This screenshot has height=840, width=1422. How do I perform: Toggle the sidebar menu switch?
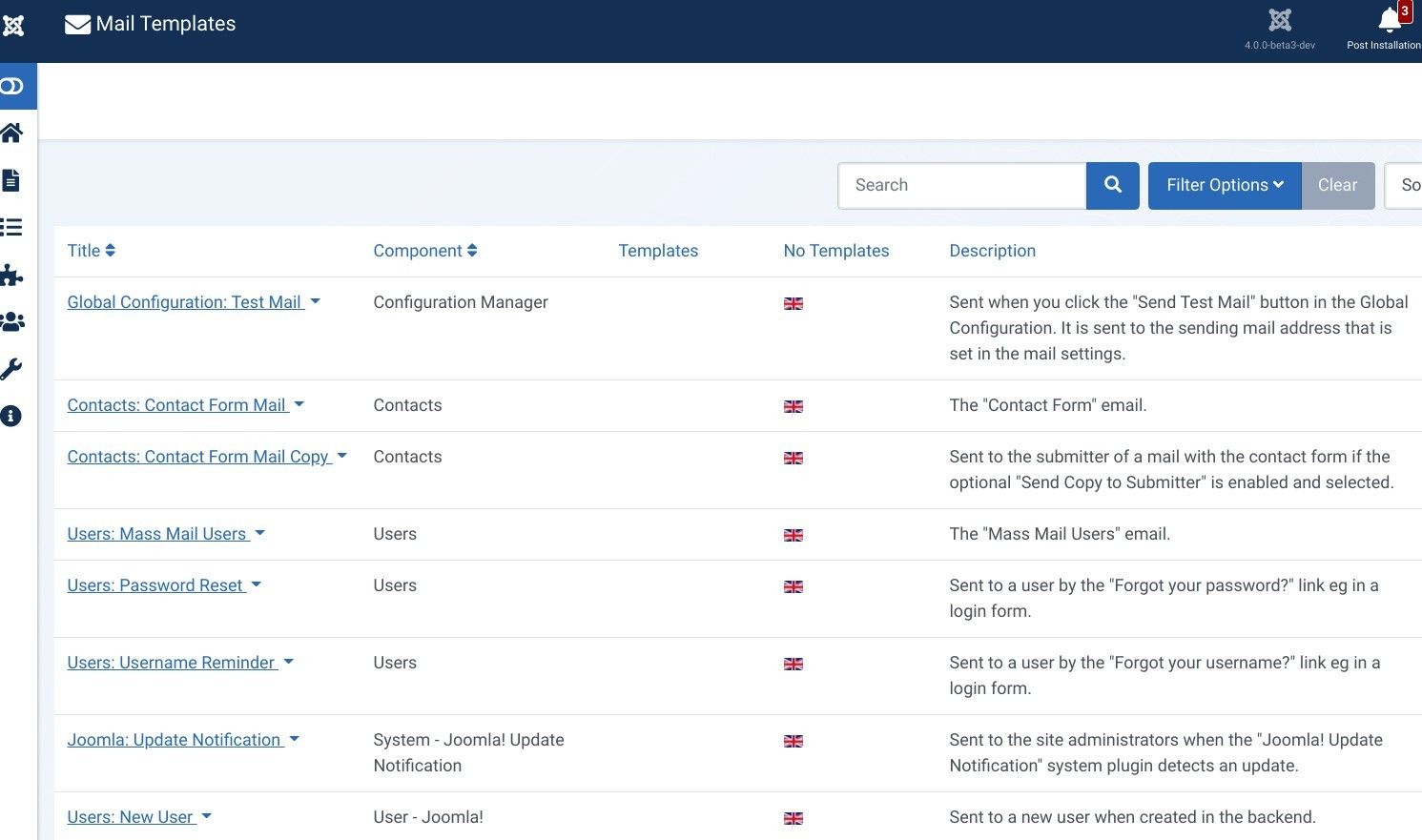(x=12, y=87)
